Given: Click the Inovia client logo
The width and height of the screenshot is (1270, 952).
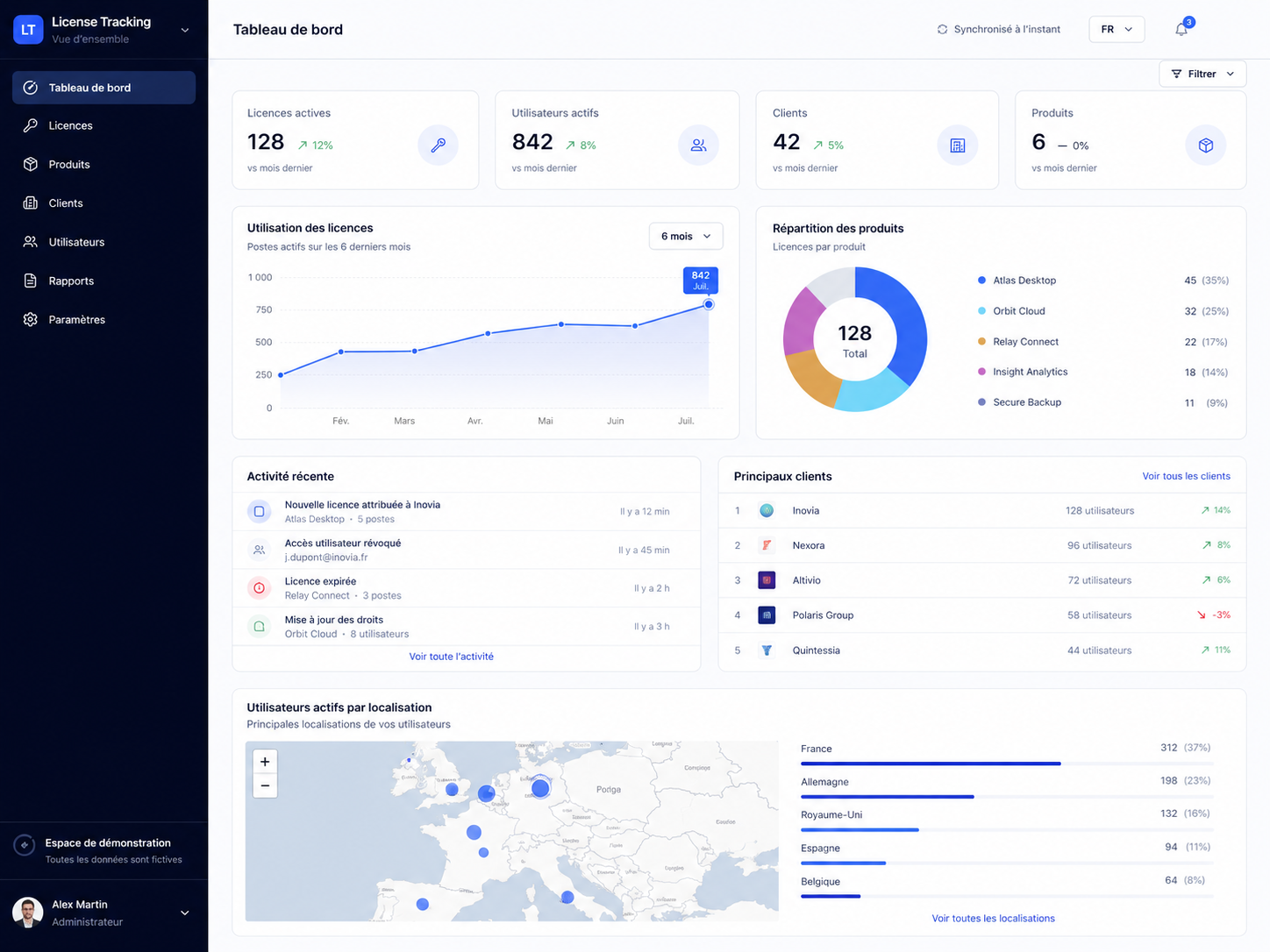Looking at the screenshot, I should [767, 510].
